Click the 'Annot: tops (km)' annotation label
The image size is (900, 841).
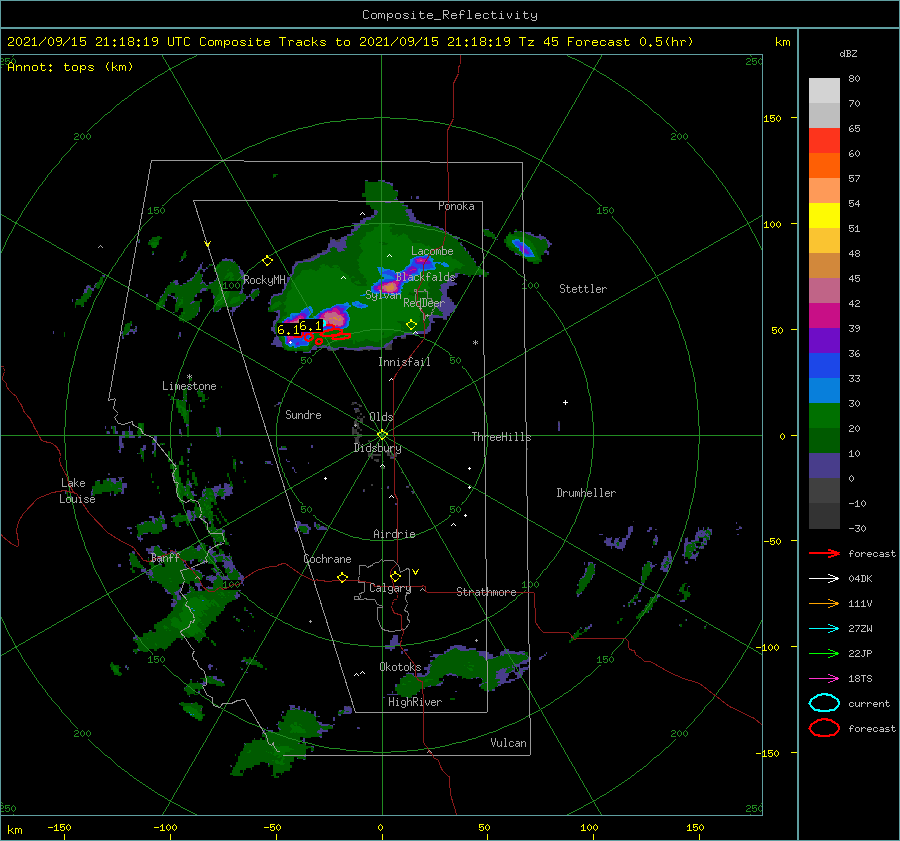pyautogui.click(x=71, y=67)
